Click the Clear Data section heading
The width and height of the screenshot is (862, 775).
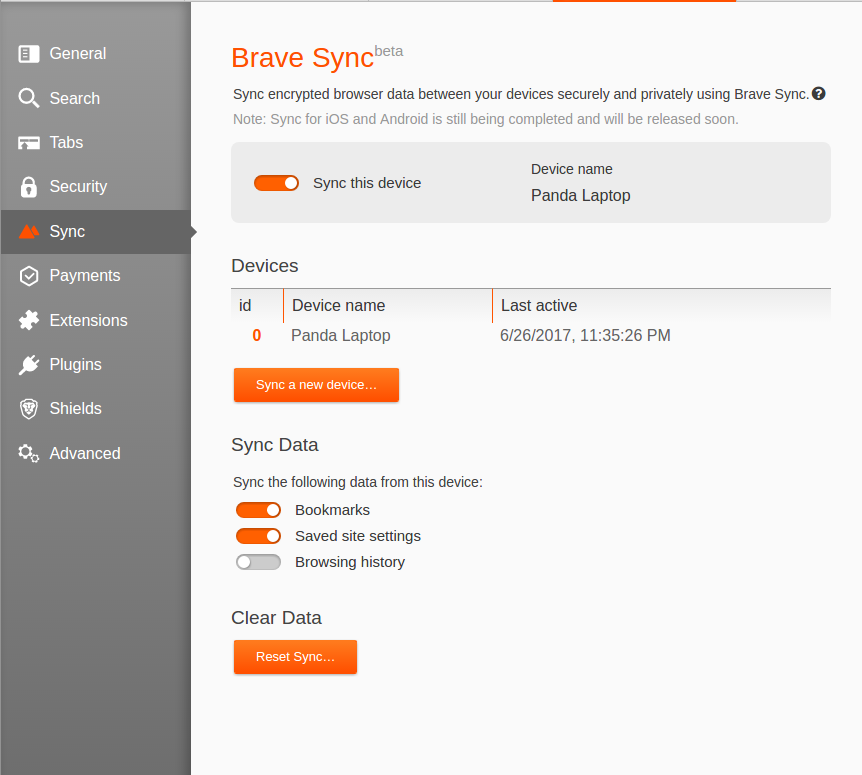coord(277,618)
